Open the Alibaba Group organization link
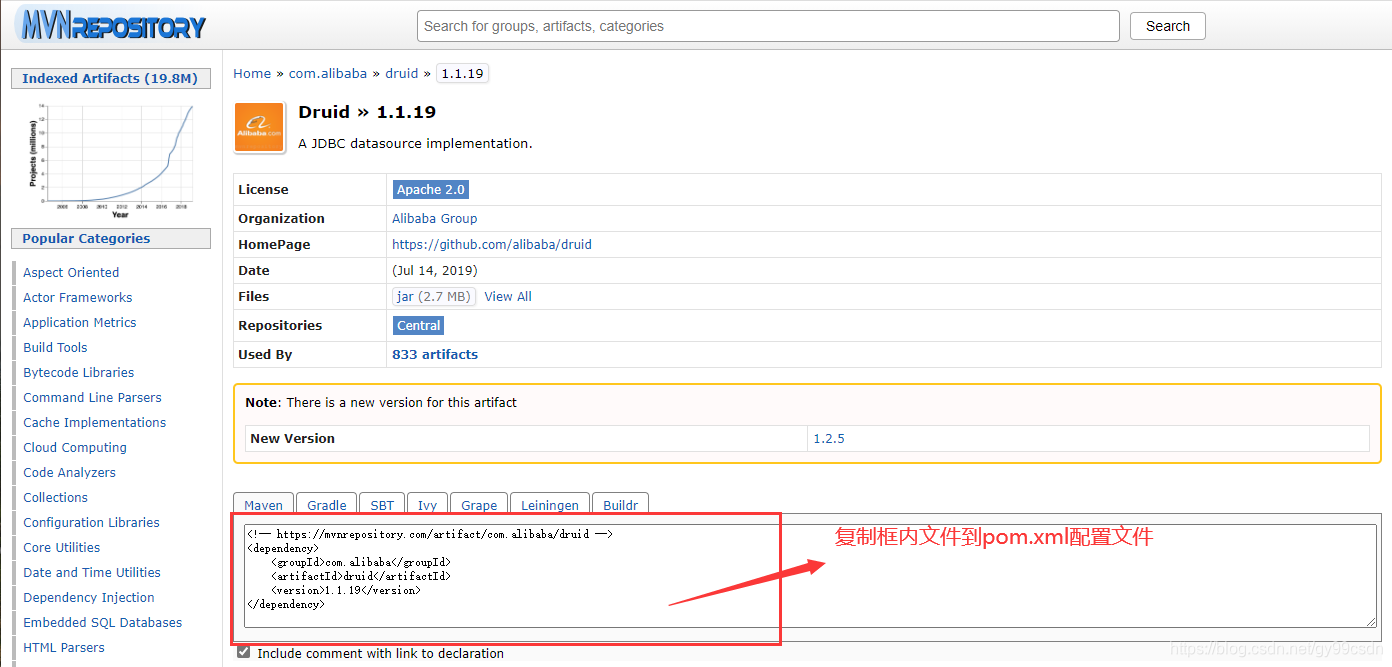This screenshot has width=1392, height=667. tap(434, 218)
